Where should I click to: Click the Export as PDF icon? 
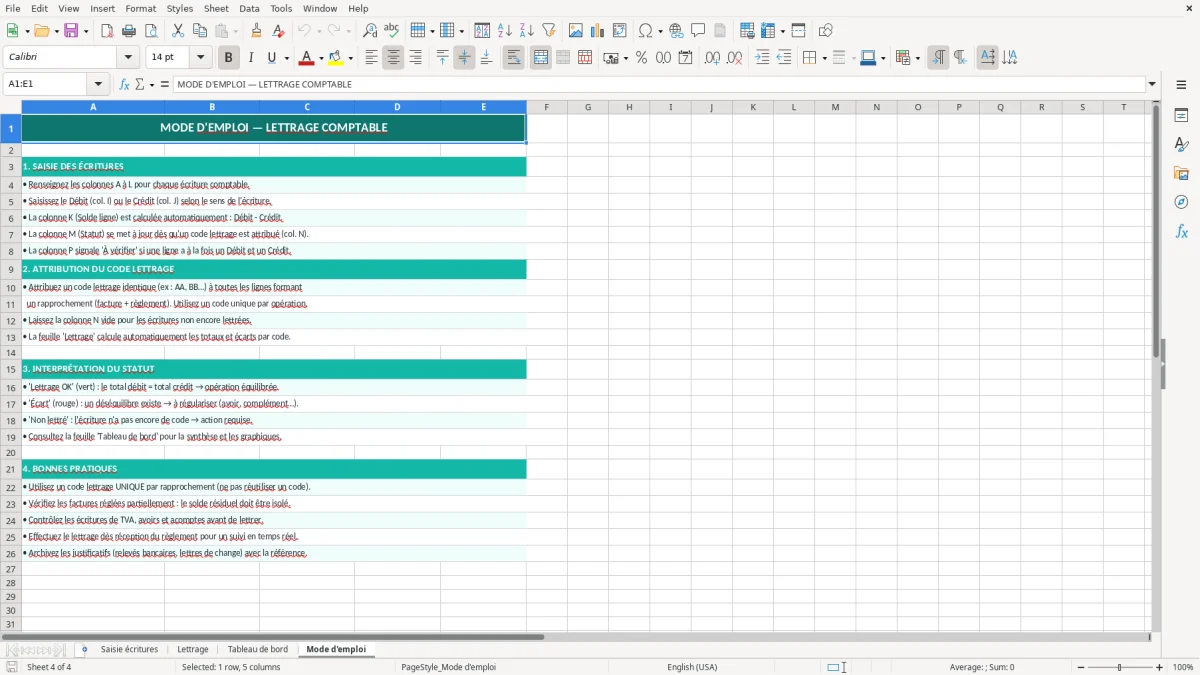pos(107,31)
